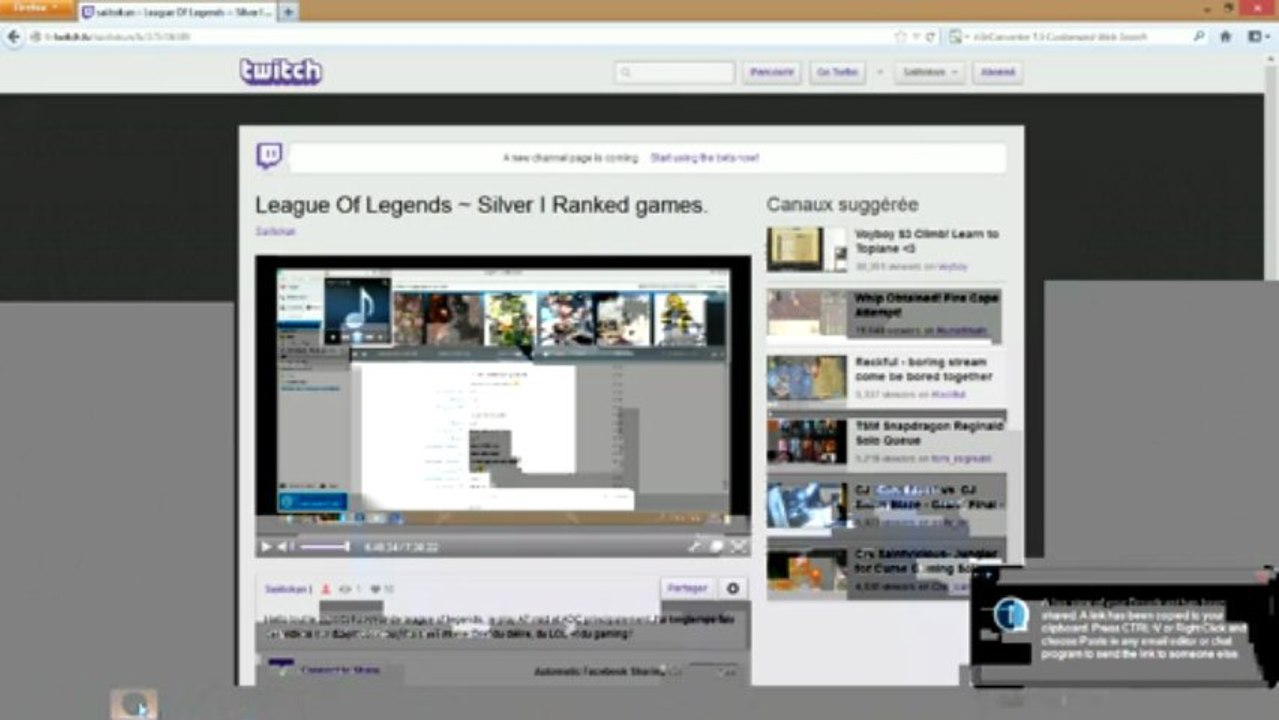Toggle video fullscreen icon
This screenshot has width=1279, height=720.
coord(738,546)
